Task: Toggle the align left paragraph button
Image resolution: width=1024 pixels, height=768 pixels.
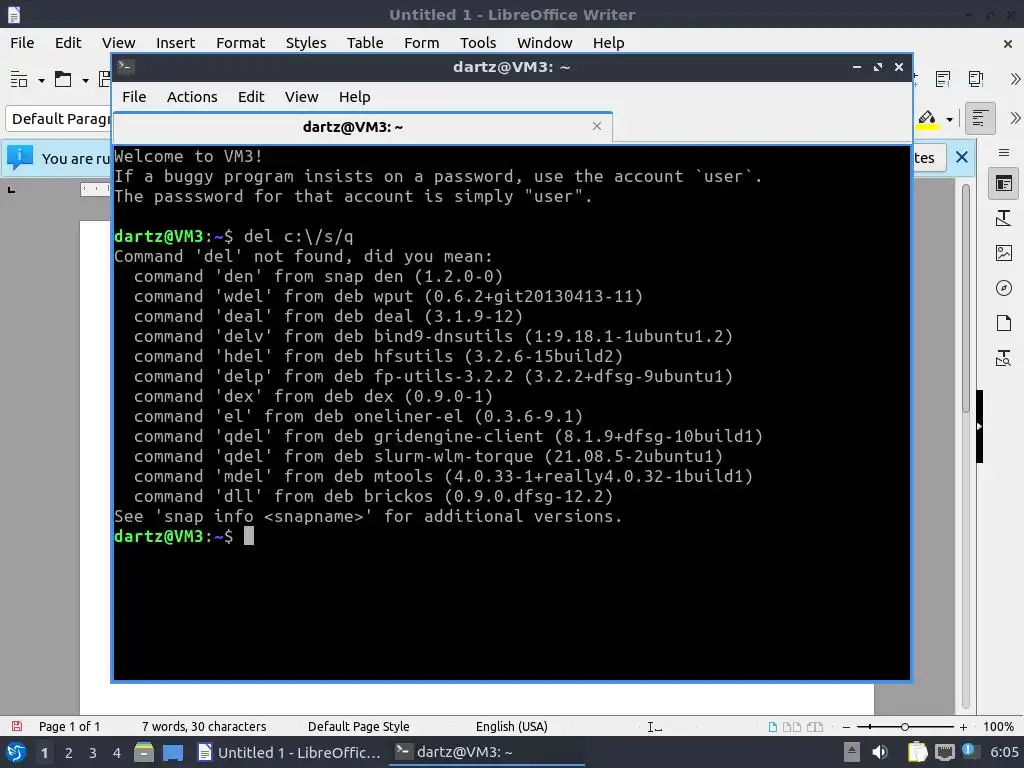Action: (980, 119)
